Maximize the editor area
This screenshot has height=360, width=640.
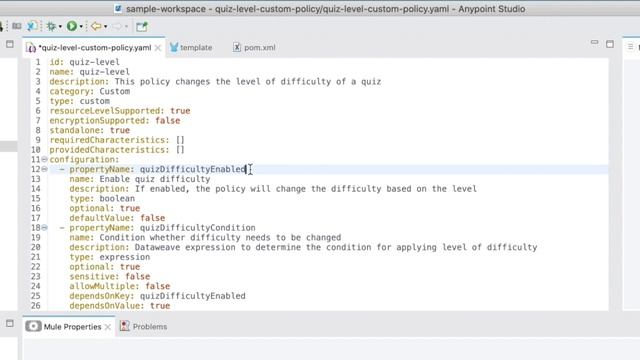(610, 44)
